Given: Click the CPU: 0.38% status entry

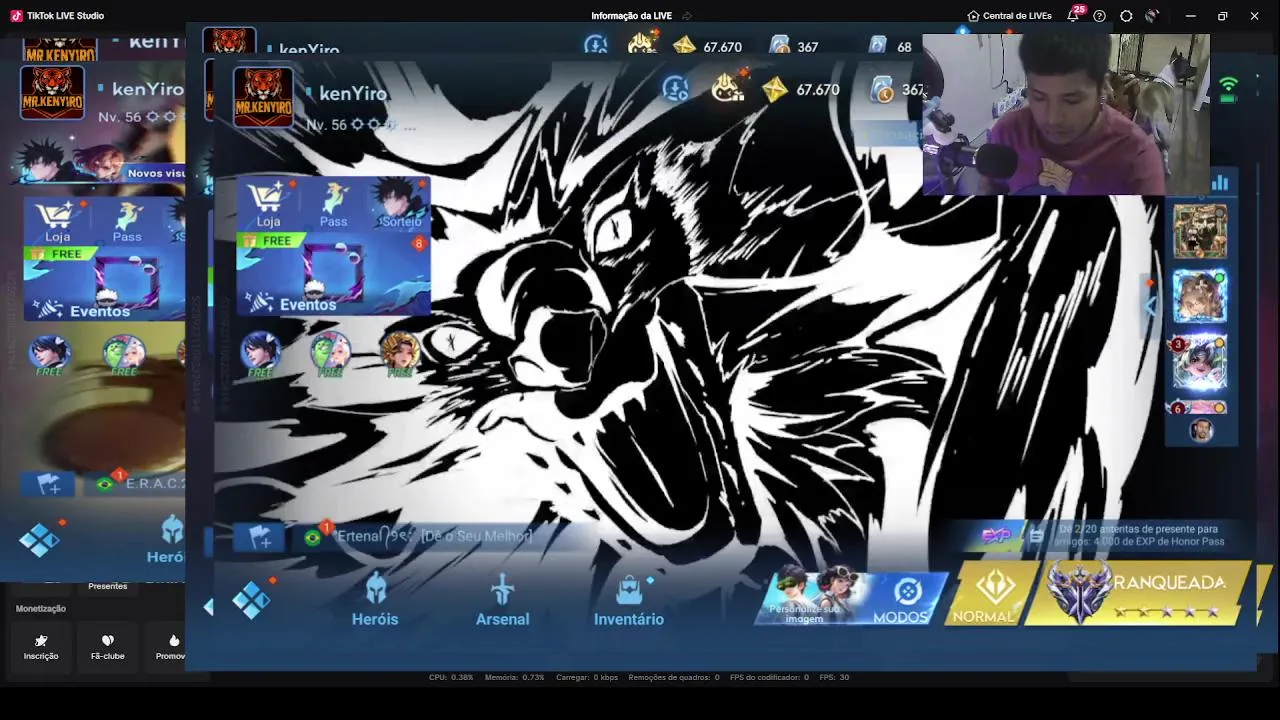Looking at the screenshot, I should coord(451,677).
